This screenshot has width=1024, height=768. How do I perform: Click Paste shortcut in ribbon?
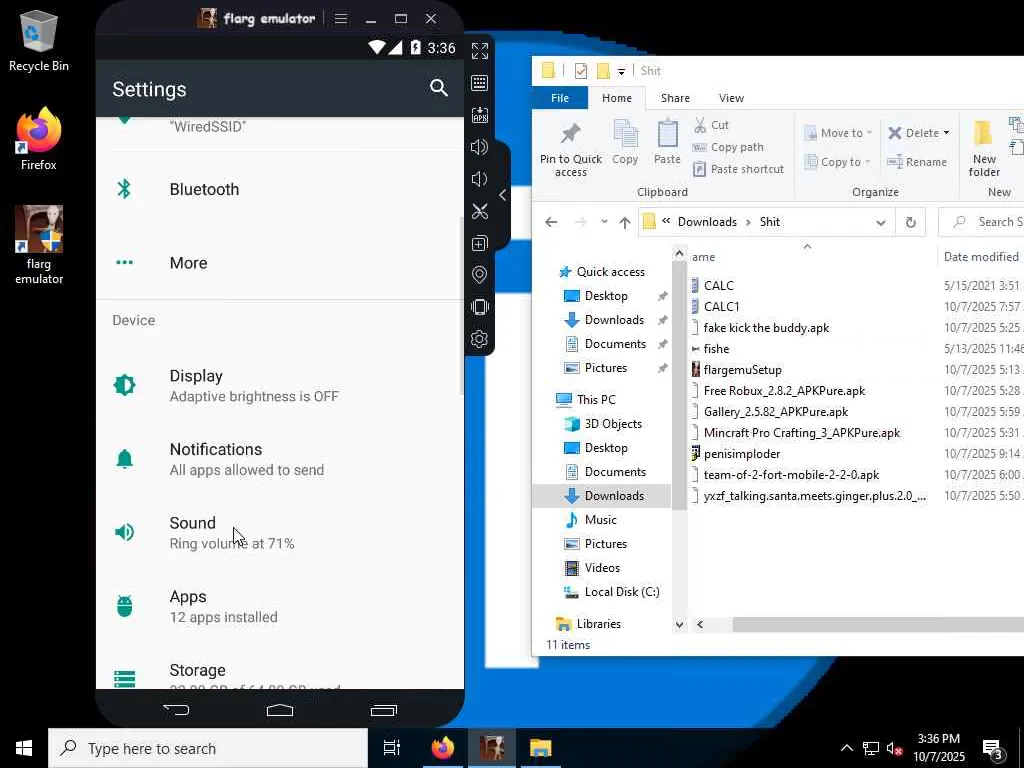point(738,169)
